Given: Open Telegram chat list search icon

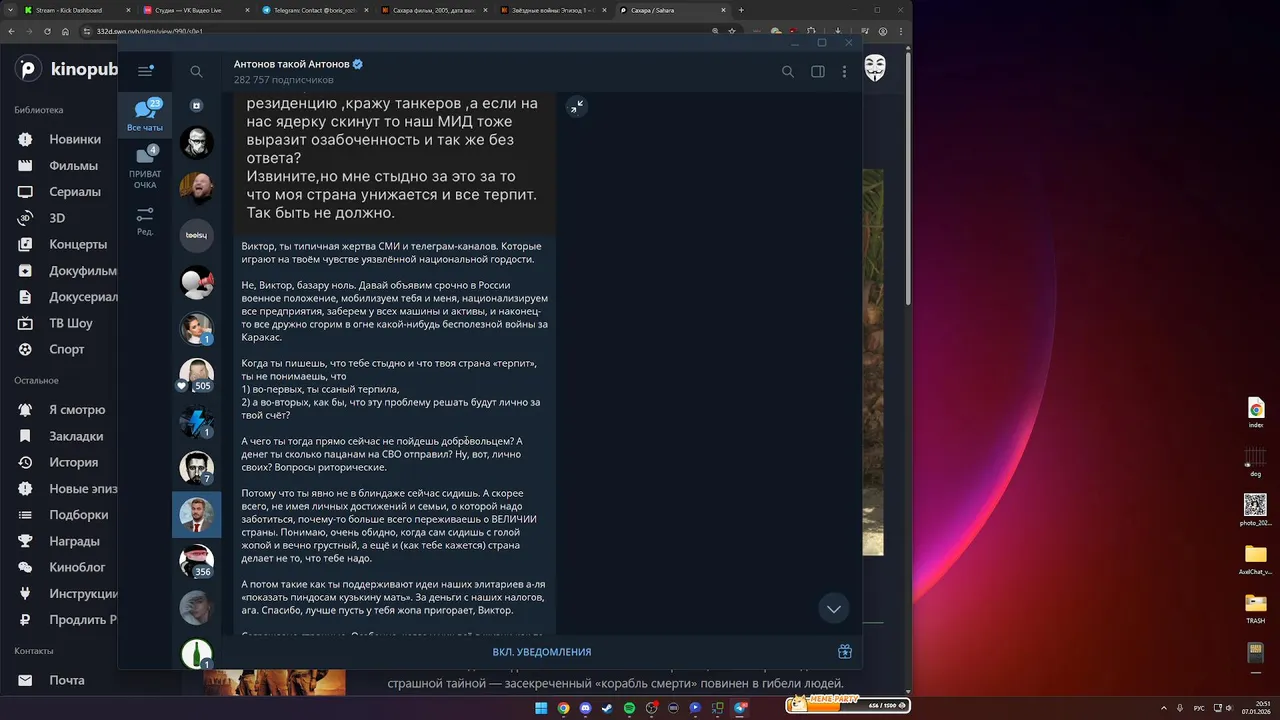Looking at the screenshot, I should [196, 72].
